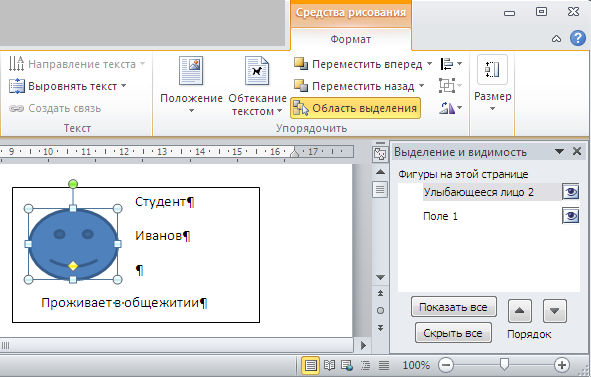Move shape up in order with the up arrow
The width and height of the screenshot is (591, 377).
click(519, 311)
